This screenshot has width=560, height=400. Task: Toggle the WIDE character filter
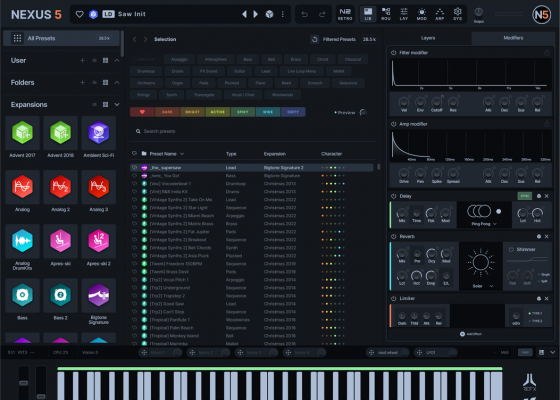(268, 112)
